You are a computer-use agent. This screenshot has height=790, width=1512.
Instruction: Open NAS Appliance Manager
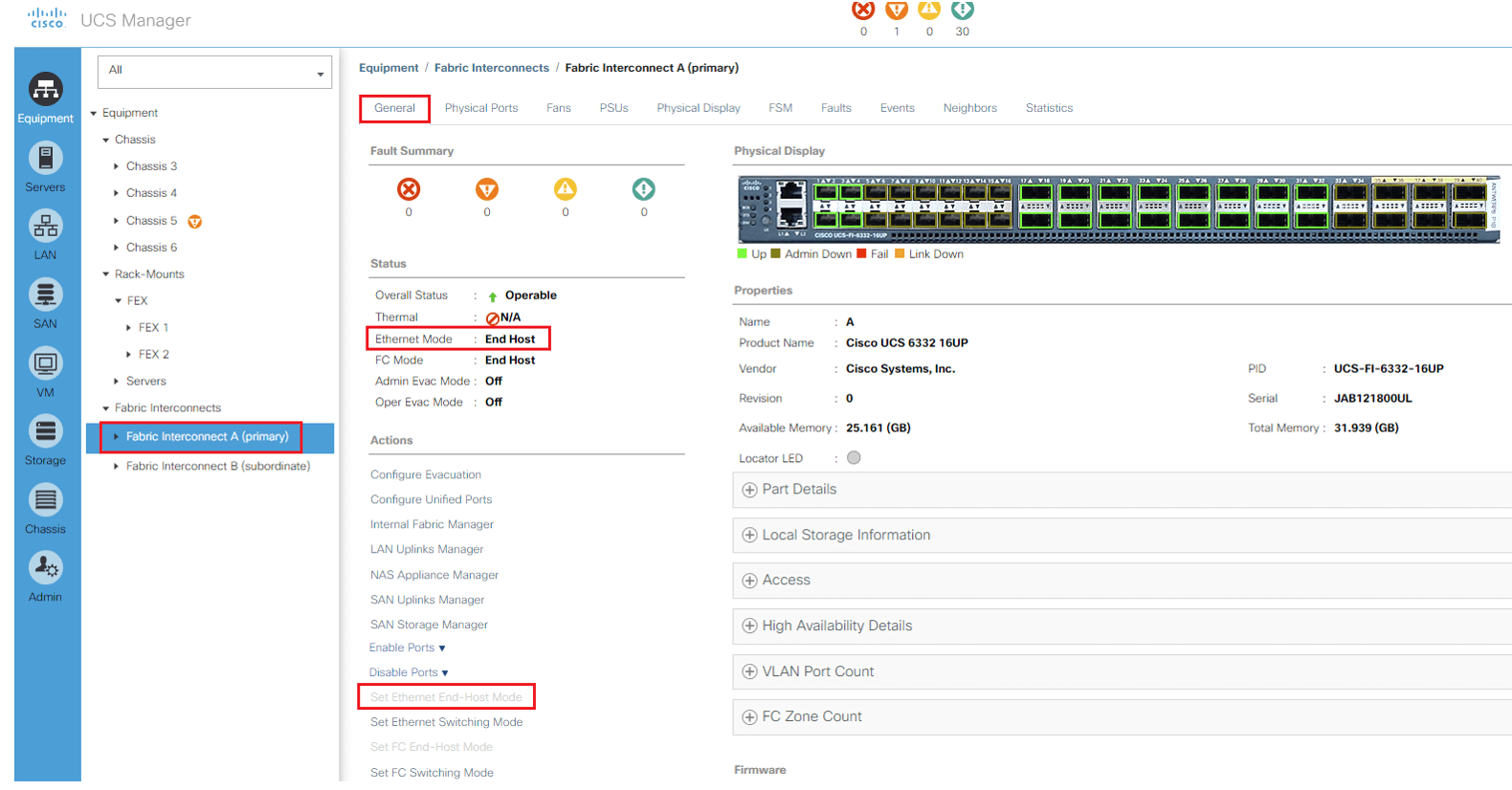pyautogui.click(x=434, y=576)
